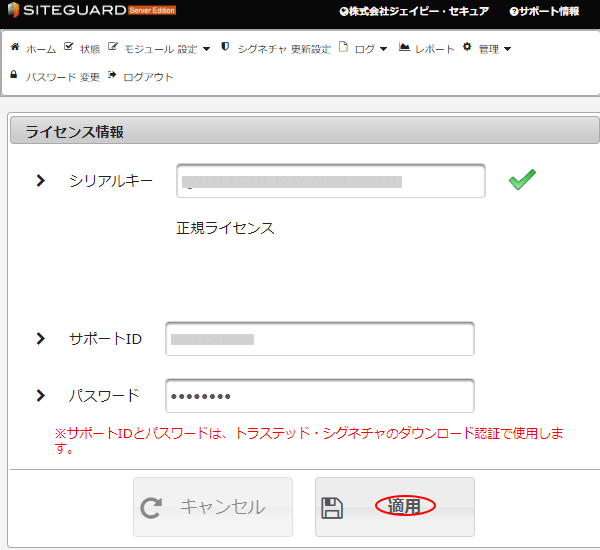Click the chart icon beside レポート
Image resolution: width=600 pixels, height=550 pixels.
click(404, 47)
